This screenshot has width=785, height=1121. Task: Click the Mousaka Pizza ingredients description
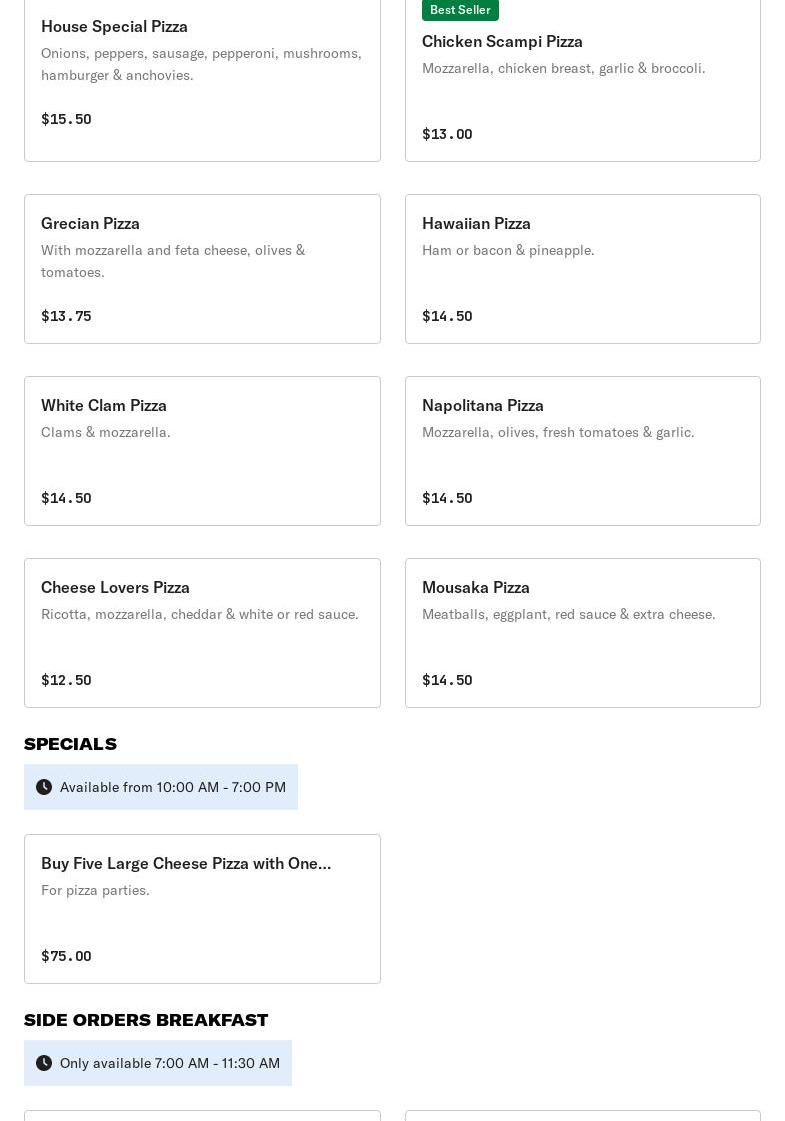[x=568, y=614]
